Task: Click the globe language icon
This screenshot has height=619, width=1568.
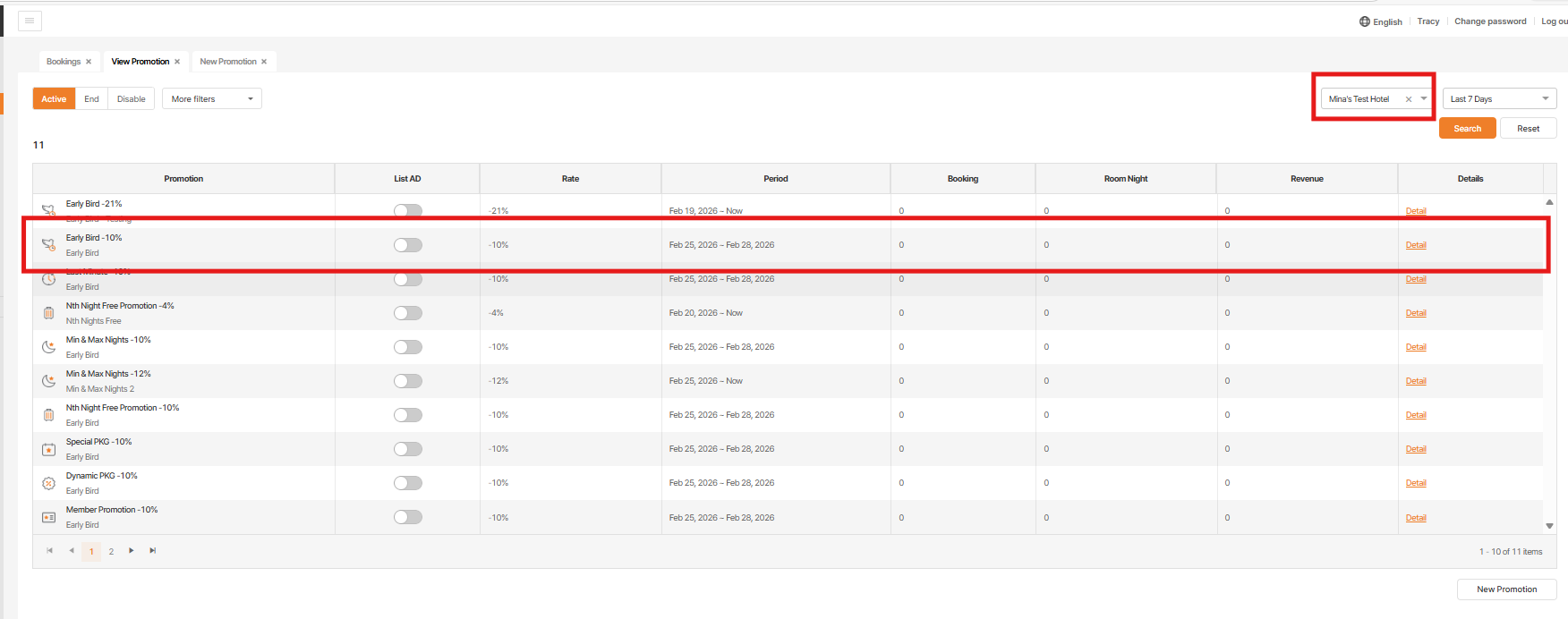Action: point(1364,21)
